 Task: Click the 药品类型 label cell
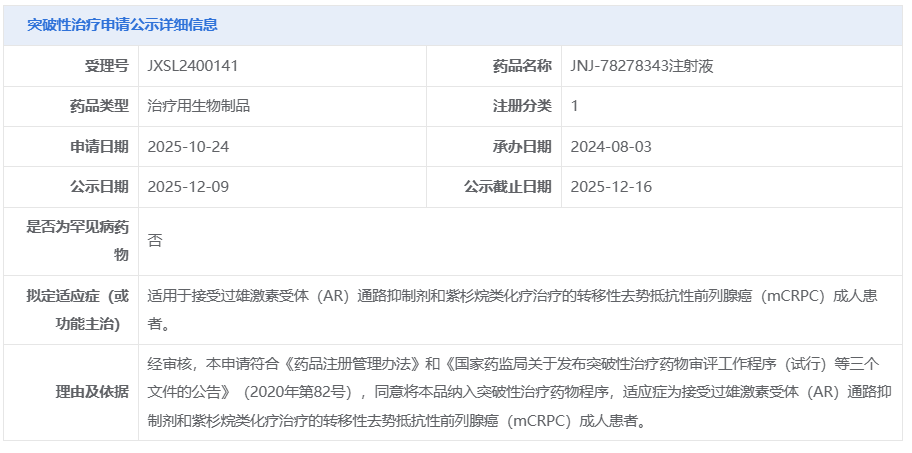(x=99, y=106)
